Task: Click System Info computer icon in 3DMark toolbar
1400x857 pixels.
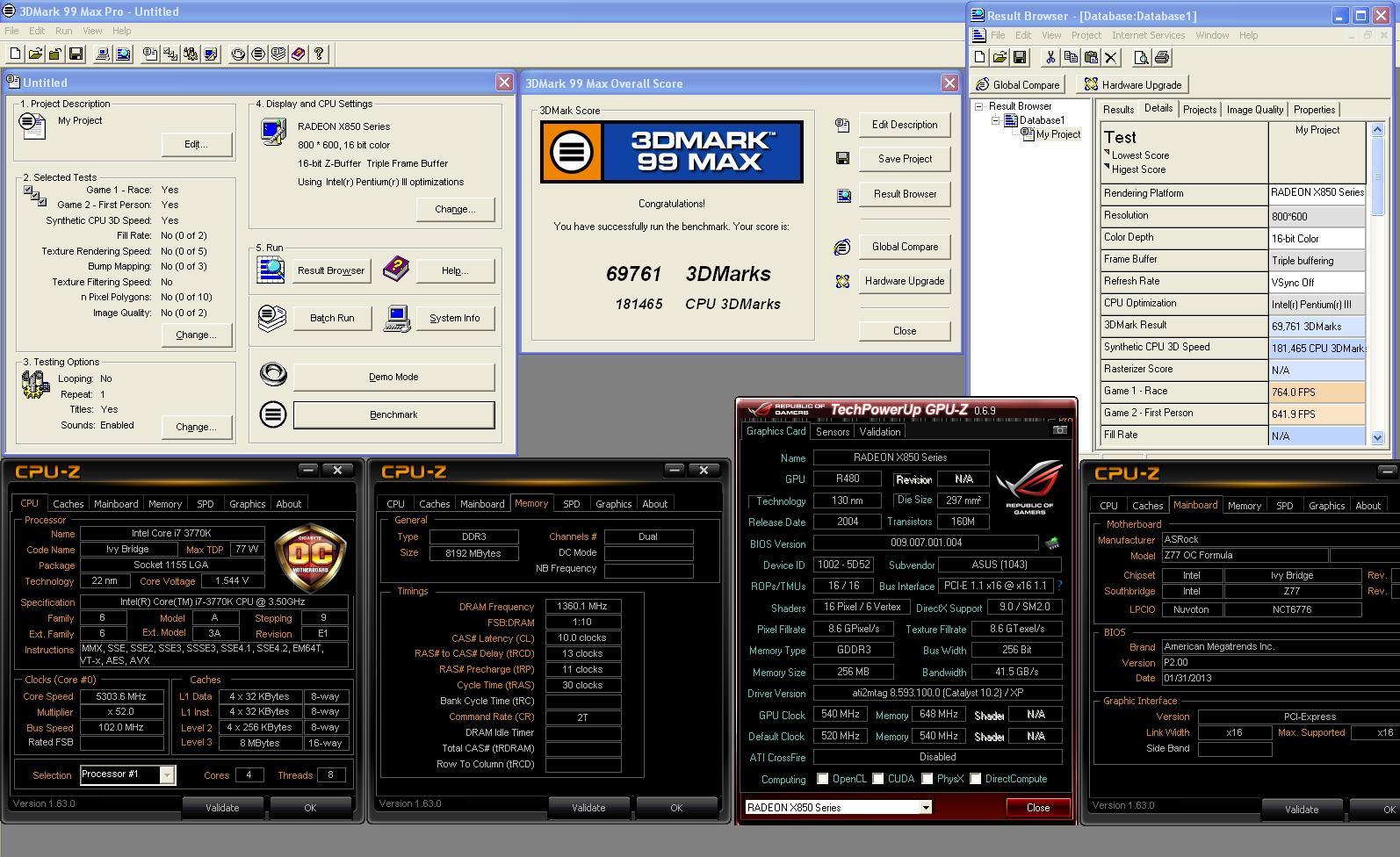Action: 103,54
